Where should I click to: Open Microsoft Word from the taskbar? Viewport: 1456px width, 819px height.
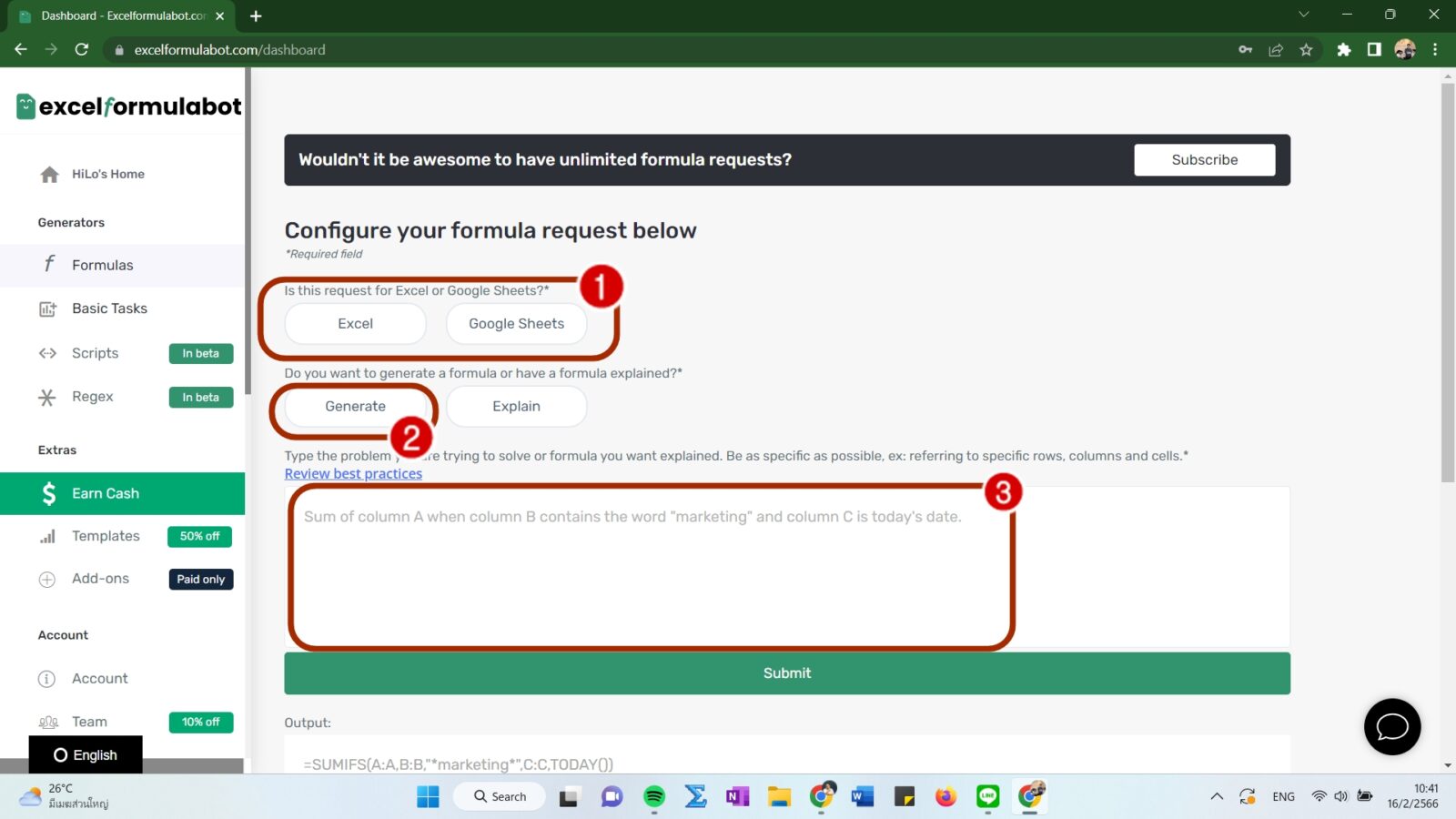tap(862, 797)
